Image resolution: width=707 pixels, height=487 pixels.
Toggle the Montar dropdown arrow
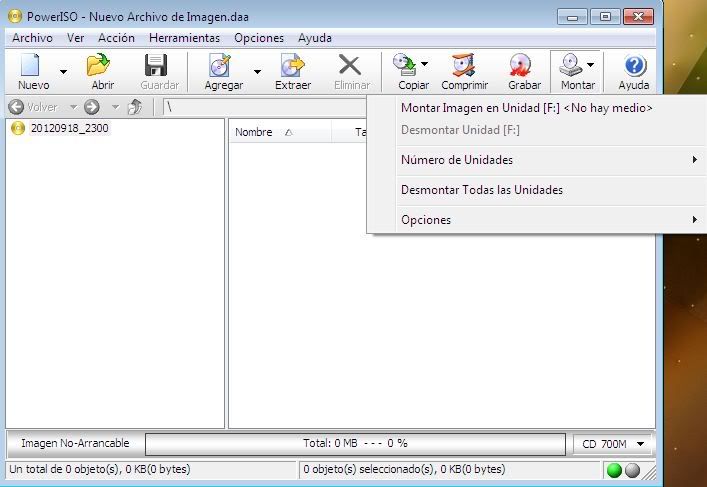pos(591,64)
